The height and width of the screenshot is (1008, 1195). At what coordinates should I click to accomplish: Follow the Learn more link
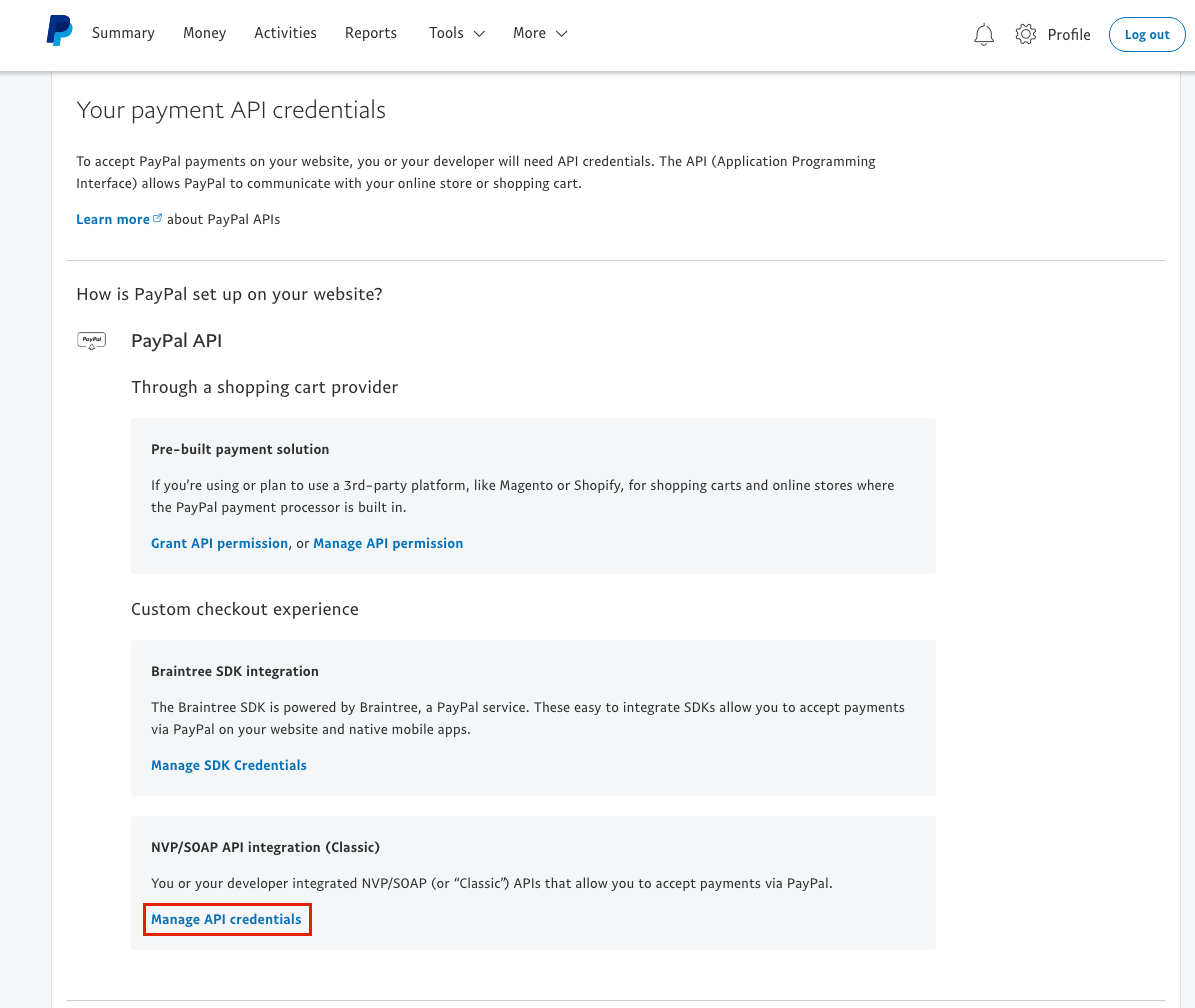pos(113,219)
